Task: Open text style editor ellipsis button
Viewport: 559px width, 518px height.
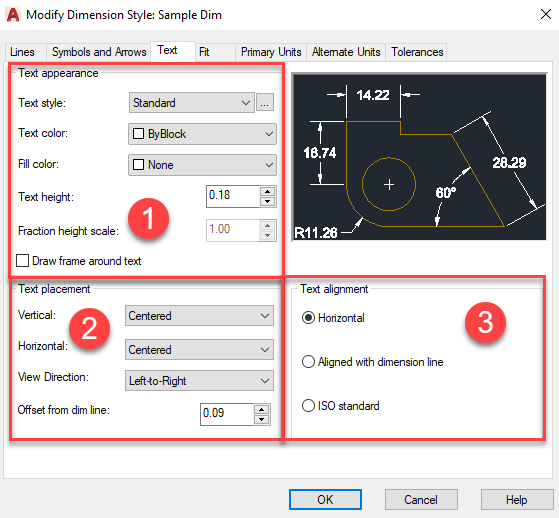Action: pos(265,103)
